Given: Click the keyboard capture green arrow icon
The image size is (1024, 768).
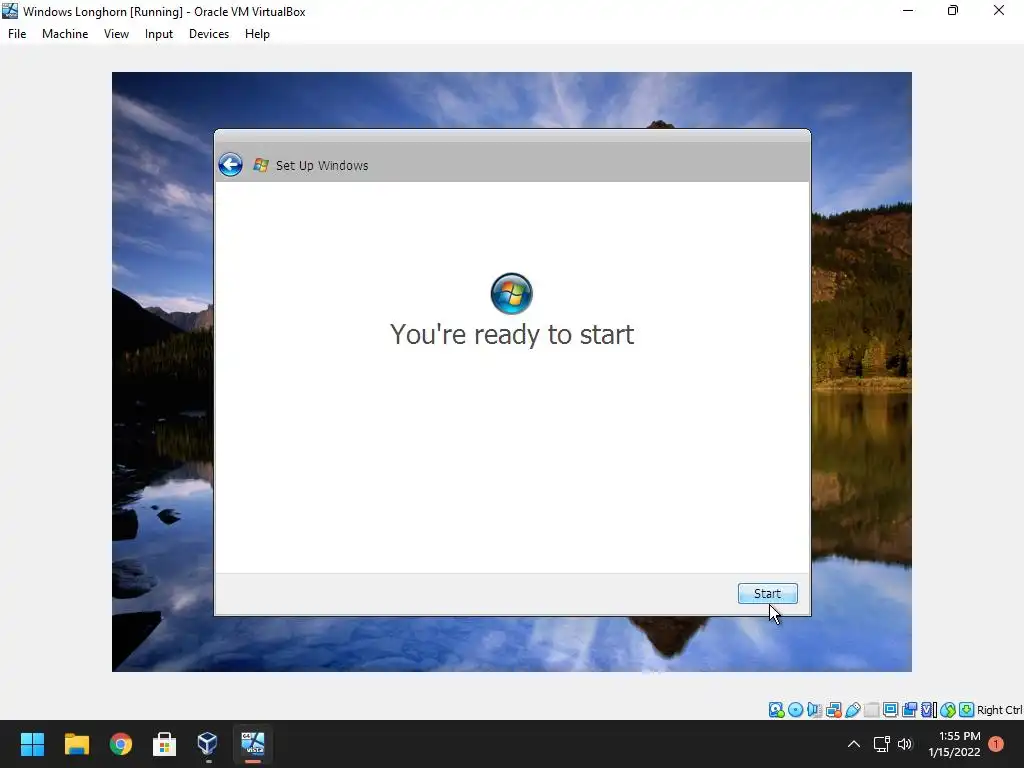Looking at the screenshot, I should 967,710.
